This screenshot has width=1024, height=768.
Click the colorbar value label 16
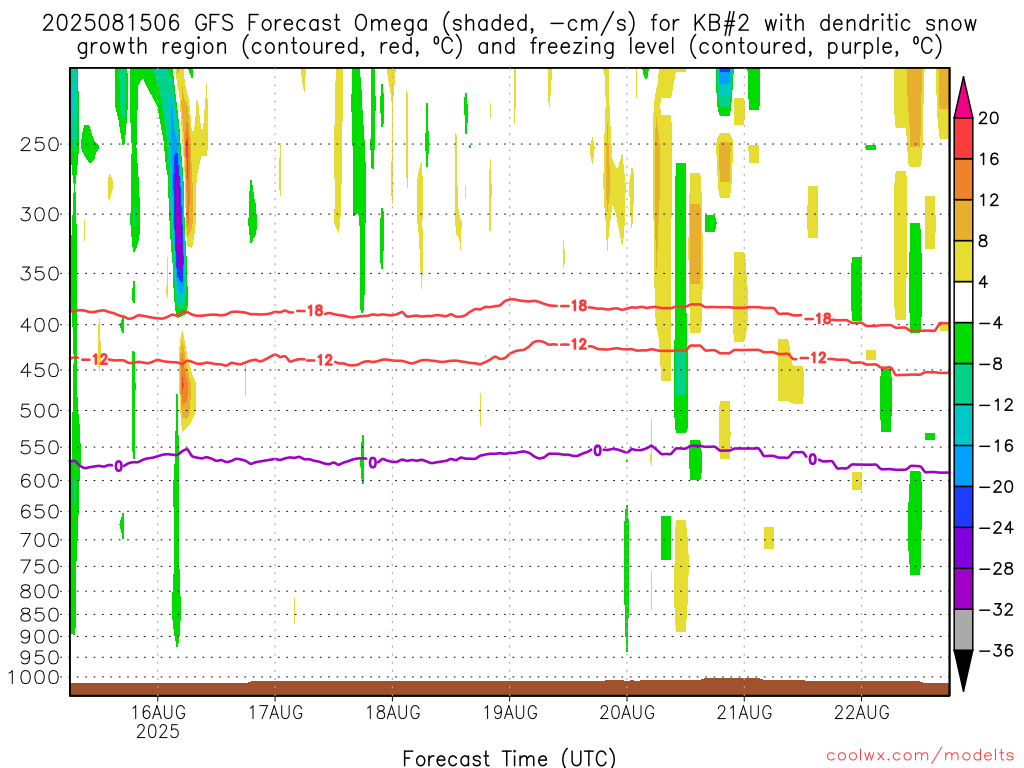pyautogui.click(x=989, y=159)
